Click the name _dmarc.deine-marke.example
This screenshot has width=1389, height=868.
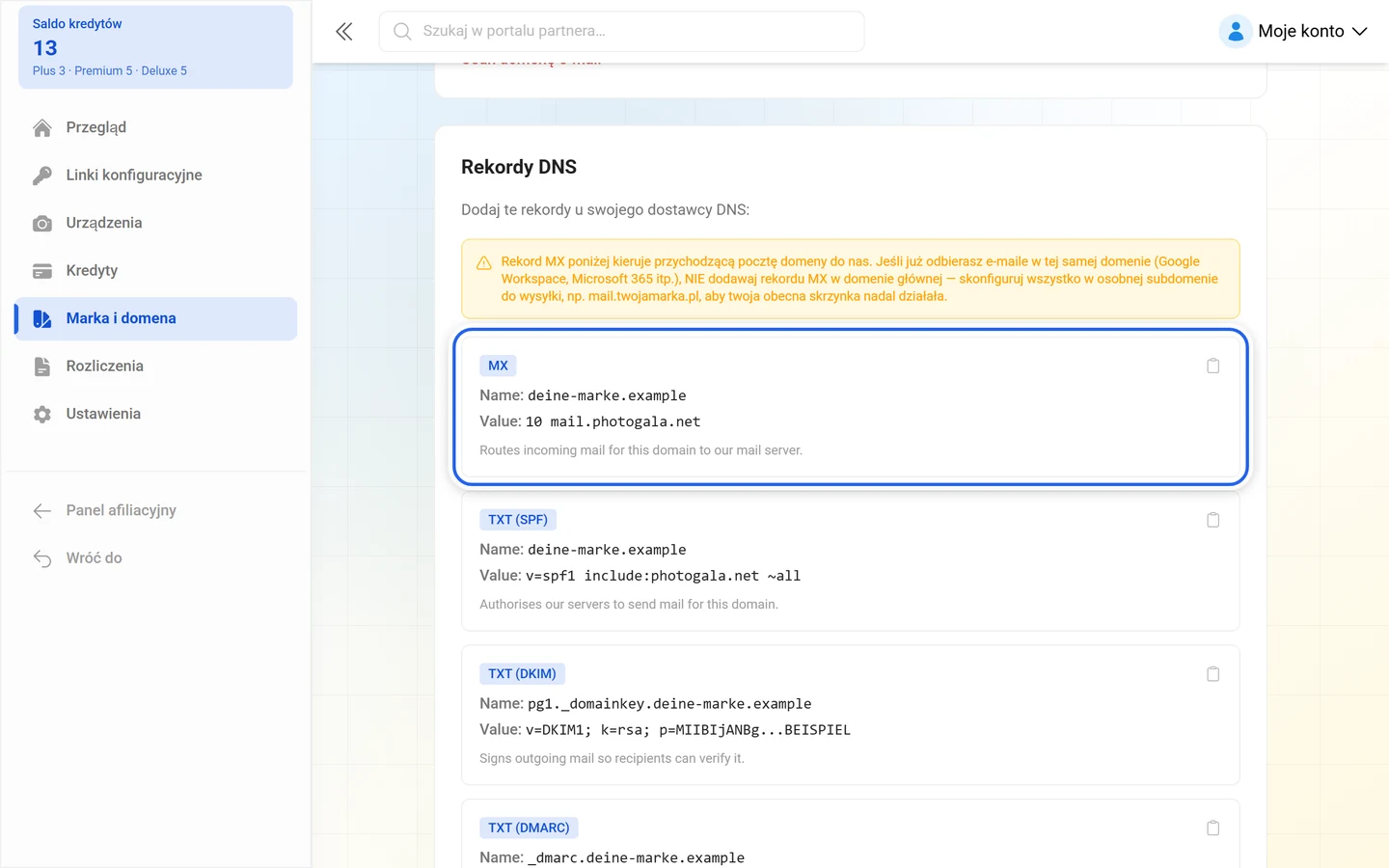point(636,857)
